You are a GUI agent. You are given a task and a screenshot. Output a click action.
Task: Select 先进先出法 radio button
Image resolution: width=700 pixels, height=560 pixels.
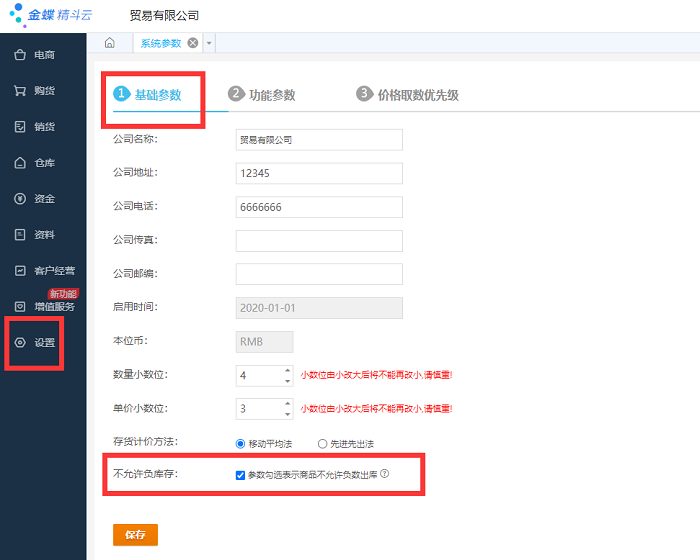[x=322, y=443]
